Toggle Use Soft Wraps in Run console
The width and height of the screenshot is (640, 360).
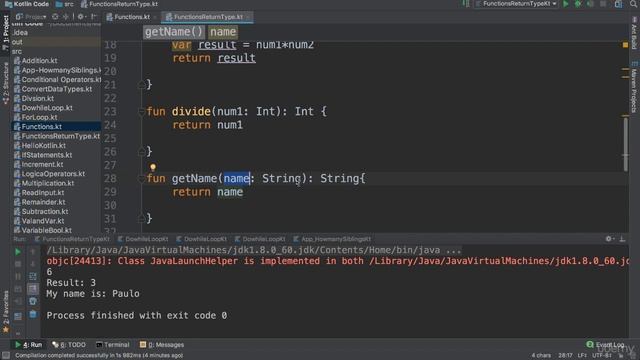click(x=33, y=277)
